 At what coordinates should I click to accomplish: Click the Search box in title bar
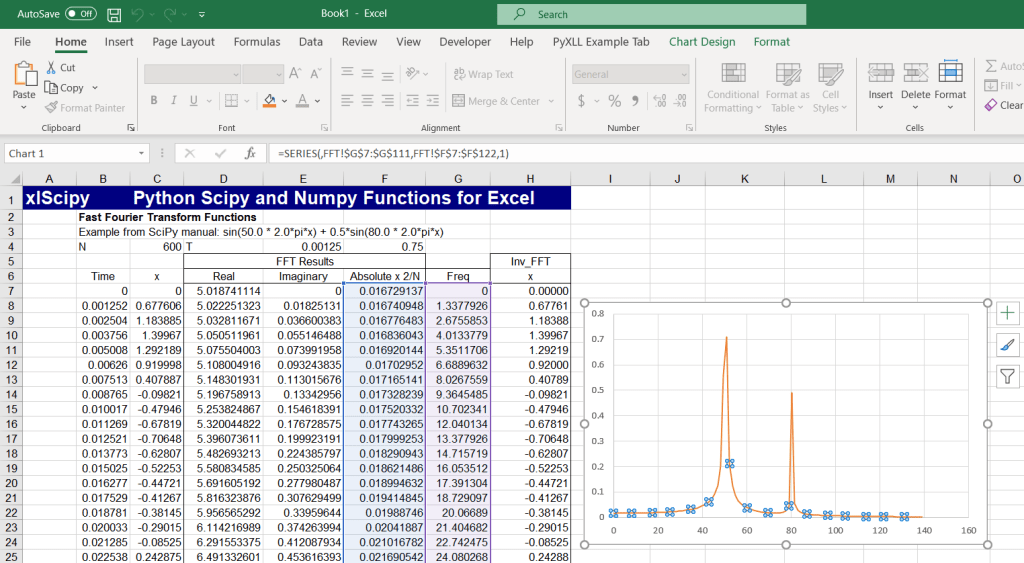pos(651,15)
